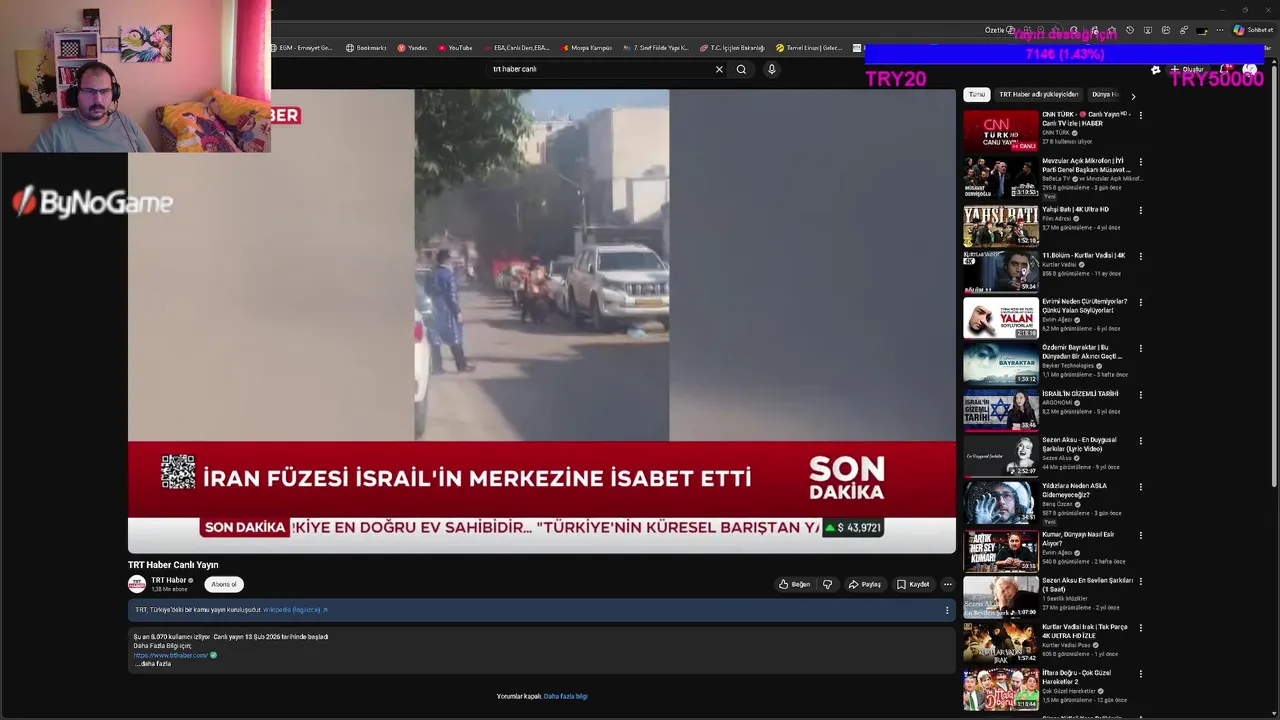Open the CNN TÜRK channel name

point(1056,132)
